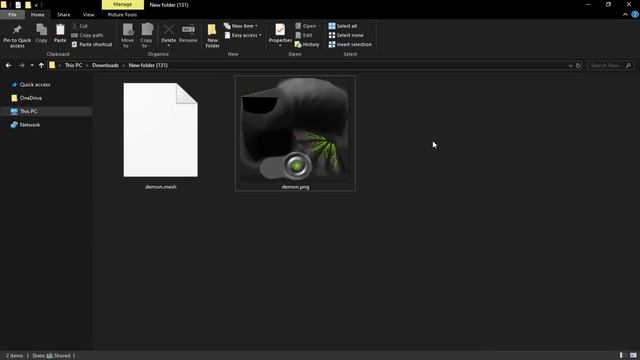640x360 pixels.
Task: Click the Cut command
Action: tap(80, 26)
